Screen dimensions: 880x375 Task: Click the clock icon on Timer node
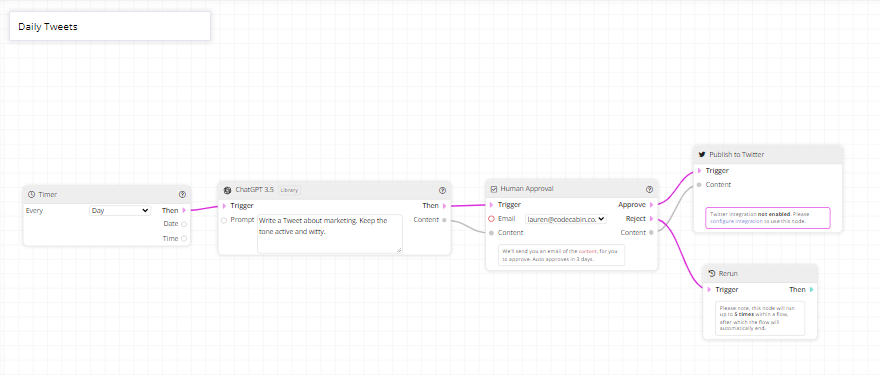(x=31, y=194)
